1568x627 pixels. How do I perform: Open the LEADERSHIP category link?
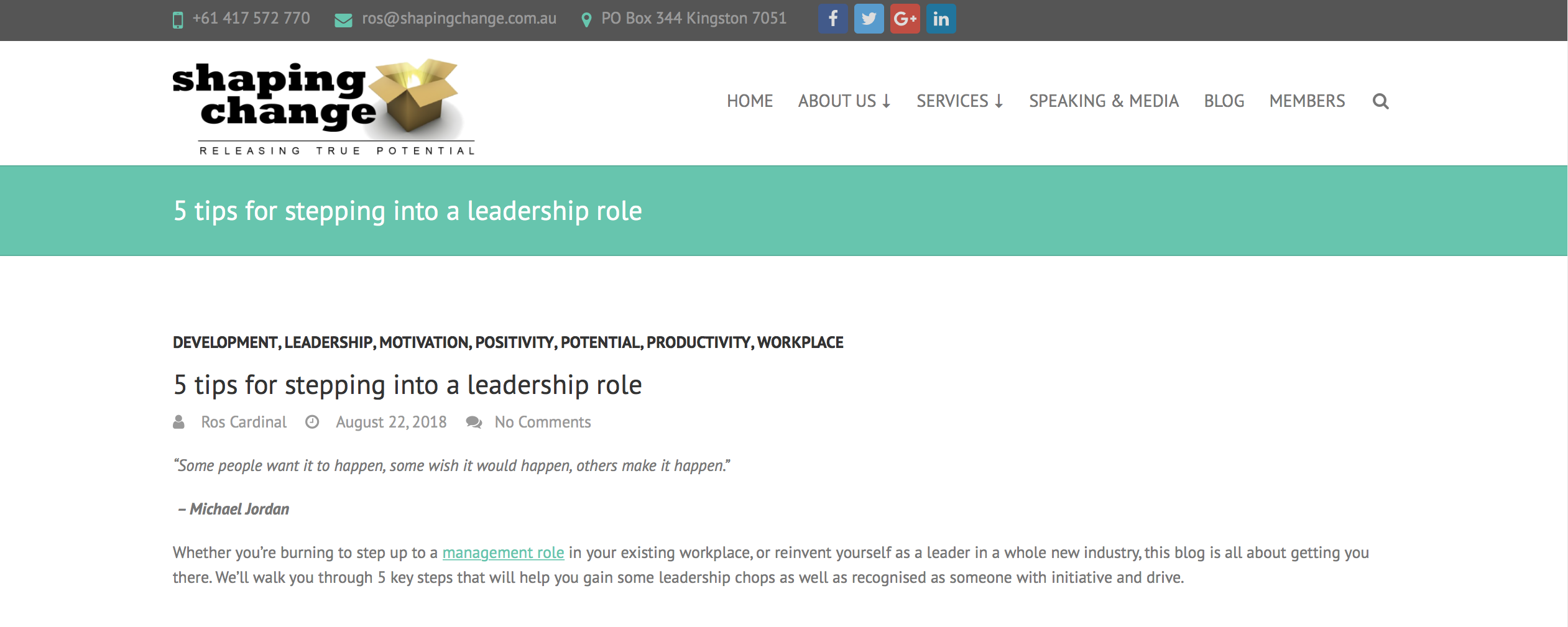[328, 342]
